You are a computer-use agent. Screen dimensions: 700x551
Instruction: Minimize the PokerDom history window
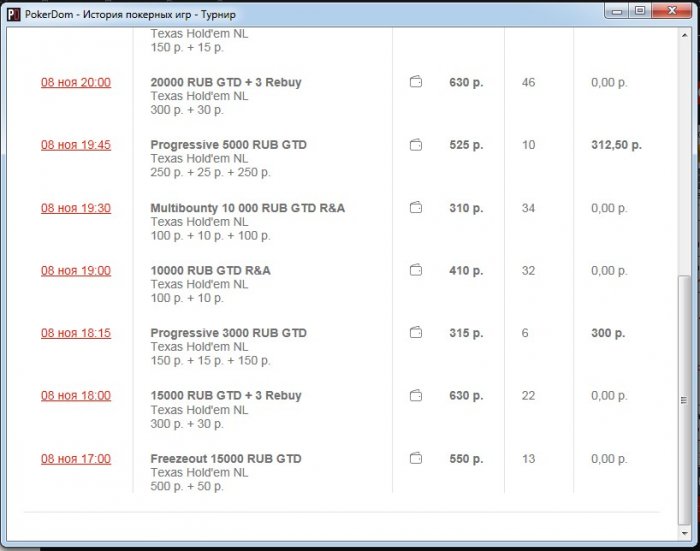617,11
